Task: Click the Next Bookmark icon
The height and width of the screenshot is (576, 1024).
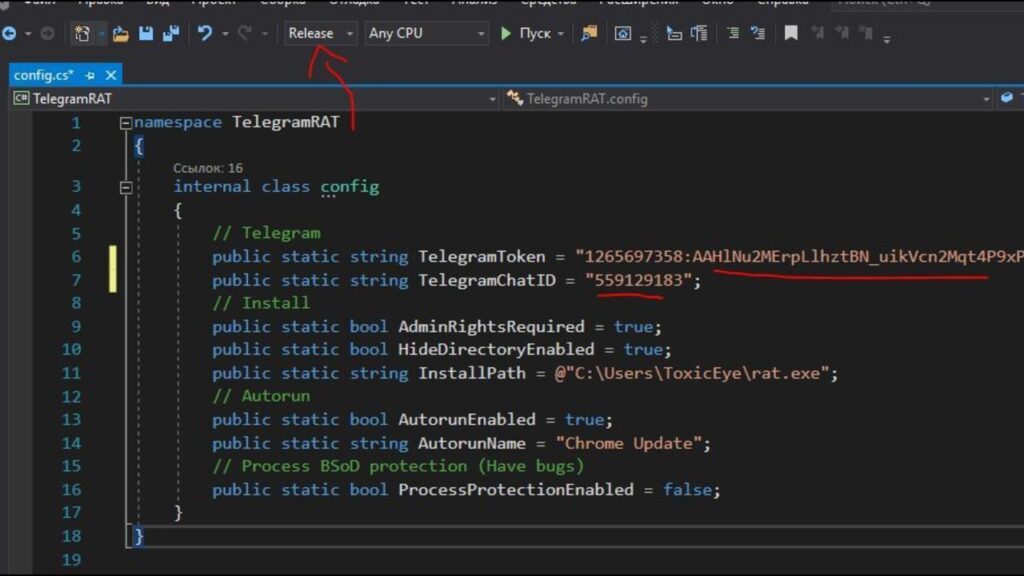Action: pos(842,33)
